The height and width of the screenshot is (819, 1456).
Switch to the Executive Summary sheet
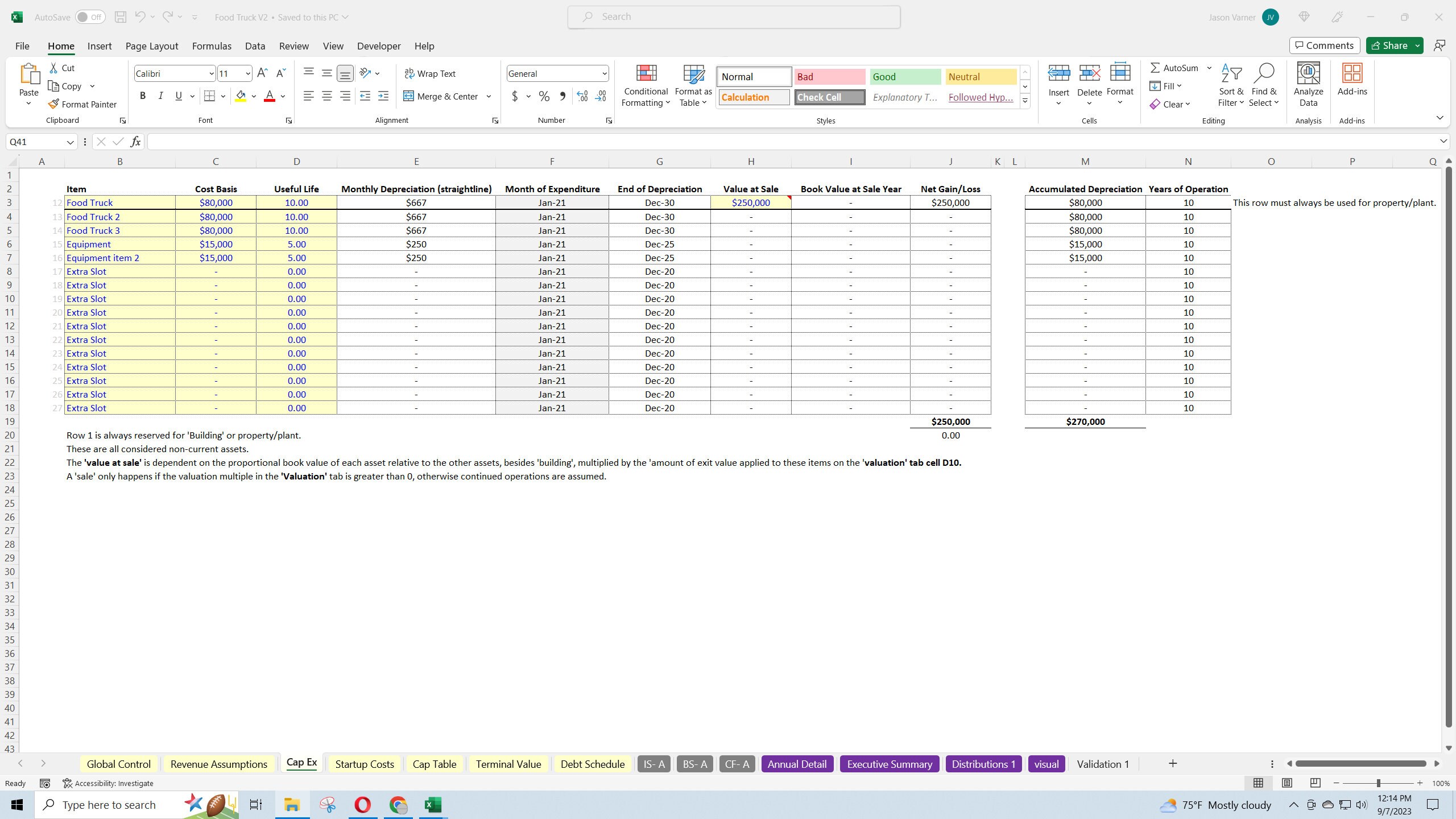point(889,764)
